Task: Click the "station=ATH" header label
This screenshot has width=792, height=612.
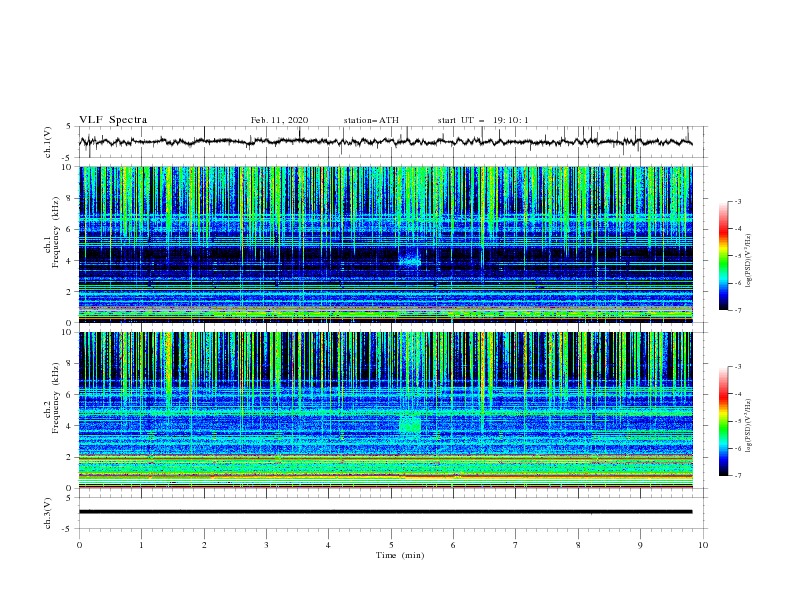Action: pos(371,120)
